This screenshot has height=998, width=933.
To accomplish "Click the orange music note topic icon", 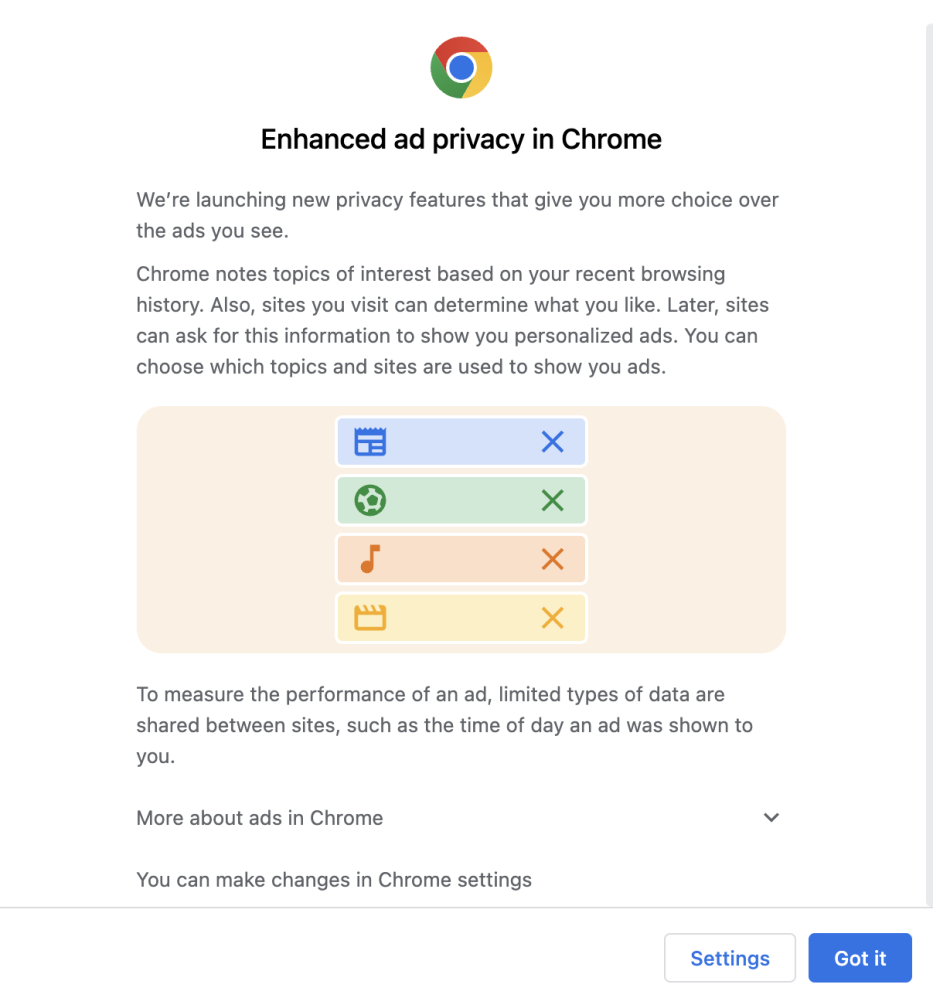I will click(x=370, y=559).
